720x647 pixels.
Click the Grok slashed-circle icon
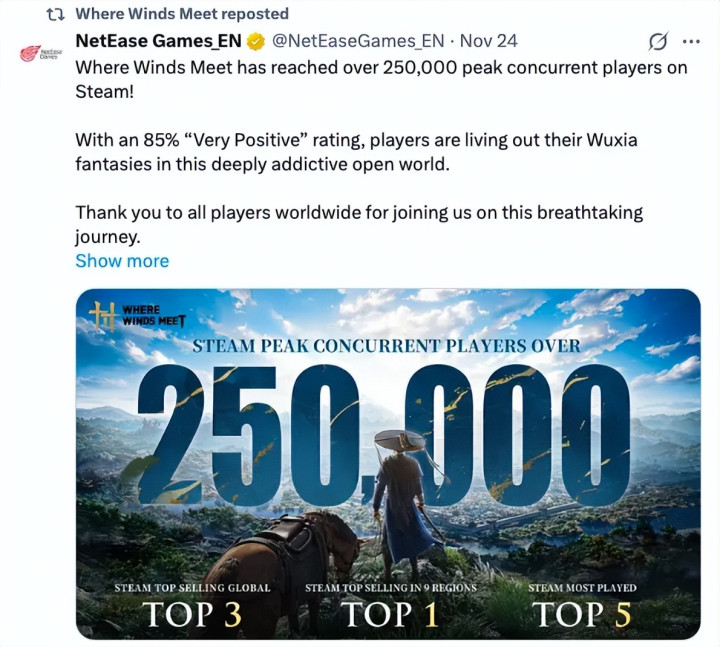[657, 42]
